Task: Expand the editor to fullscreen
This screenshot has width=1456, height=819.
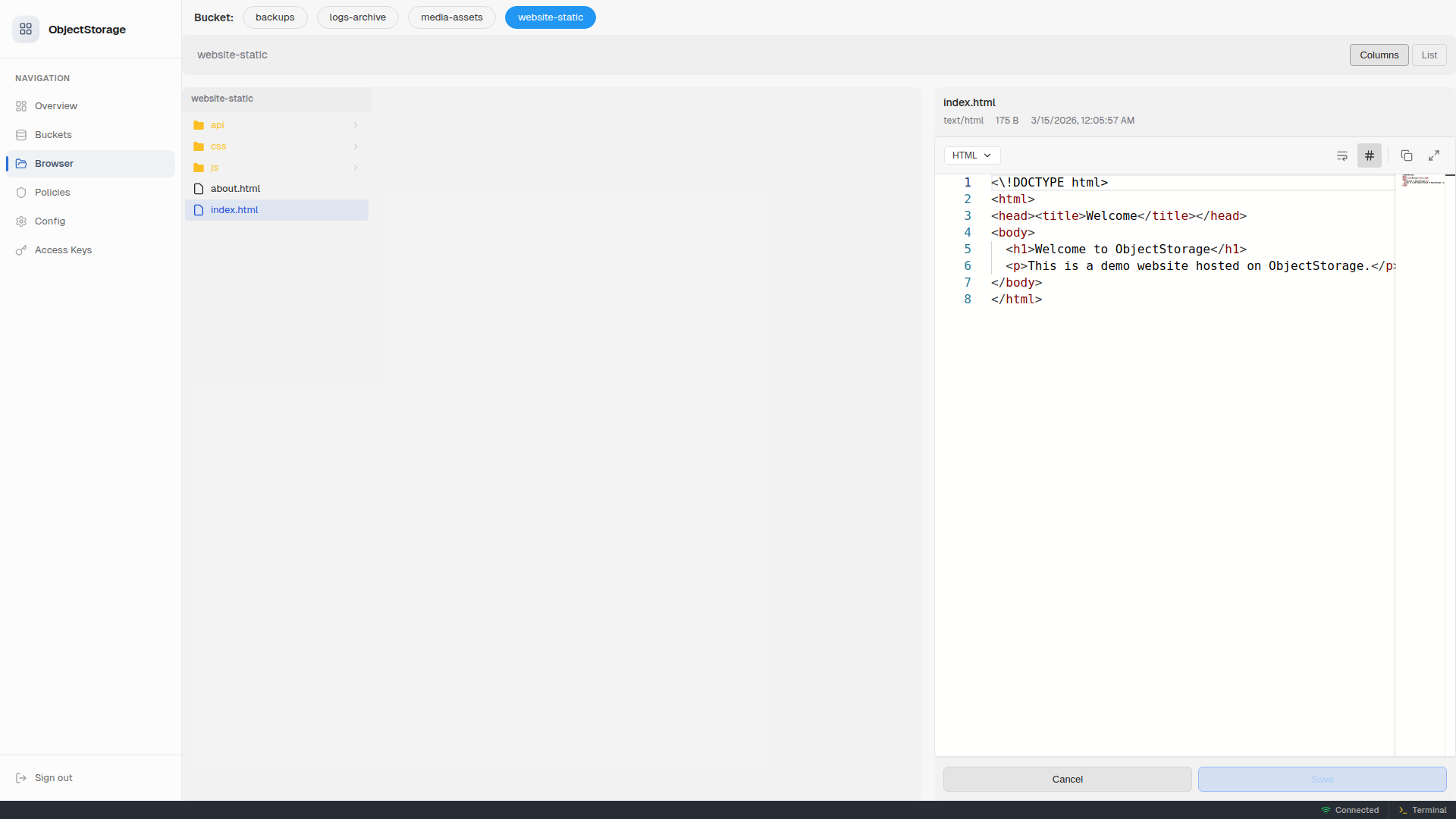Action: pos(1433,155)
